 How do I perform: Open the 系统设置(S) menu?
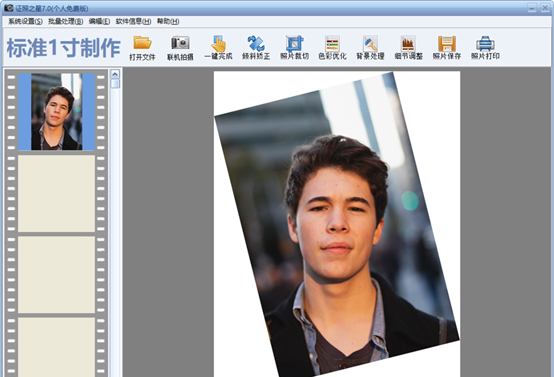click(x=25, y=22)
